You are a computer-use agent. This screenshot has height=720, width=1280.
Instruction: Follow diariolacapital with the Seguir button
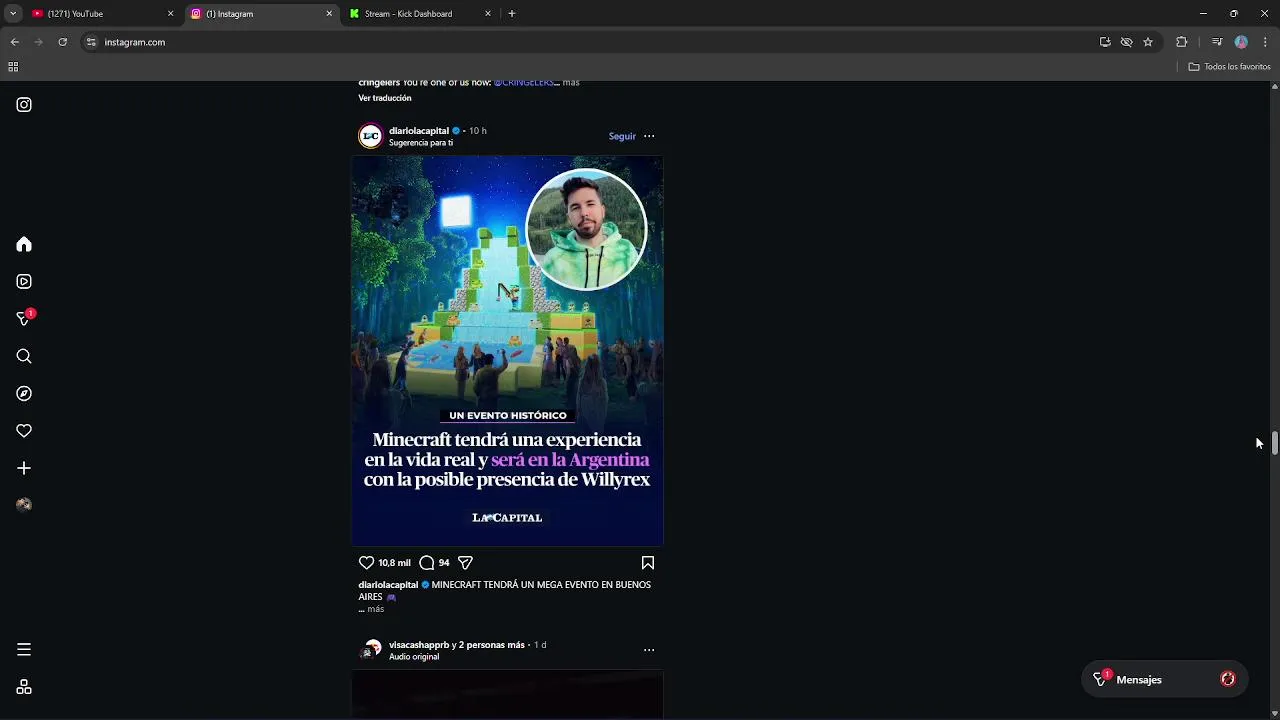click(x=622, y=136)
